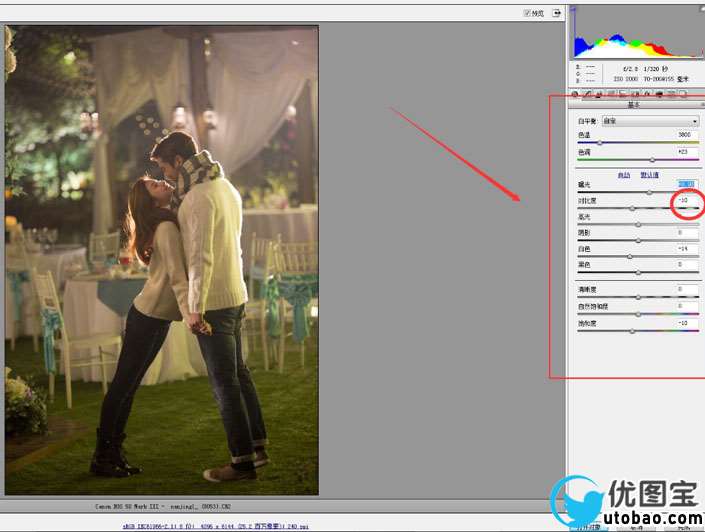Click the 饱和度 saturation slider handle
The image size is (705, 532).
click(x=632, y=331)
